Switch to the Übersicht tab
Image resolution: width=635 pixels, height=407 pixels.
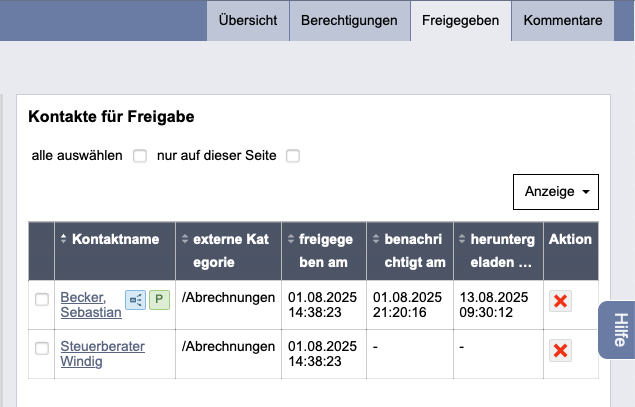(248, 21)
